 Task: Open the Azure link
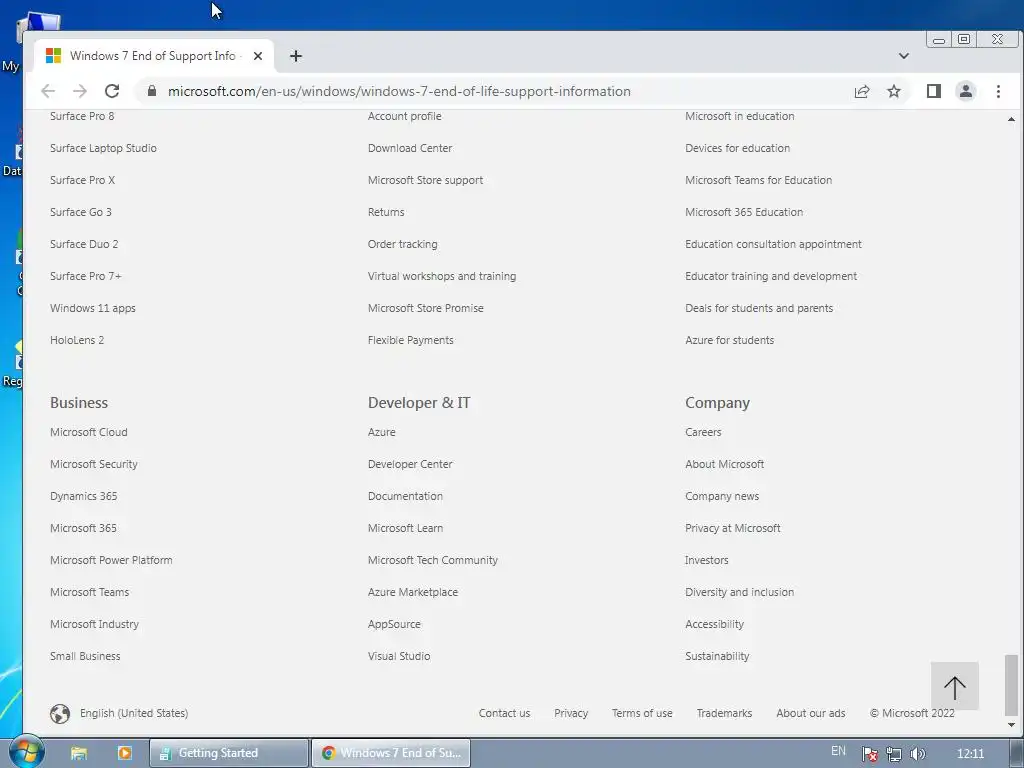[381, 432]
